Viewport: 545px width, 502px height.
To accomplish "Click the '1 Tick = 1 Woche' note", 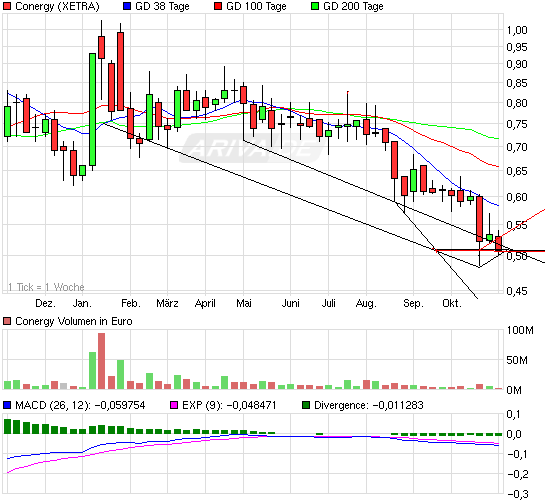I will [46, 287].
